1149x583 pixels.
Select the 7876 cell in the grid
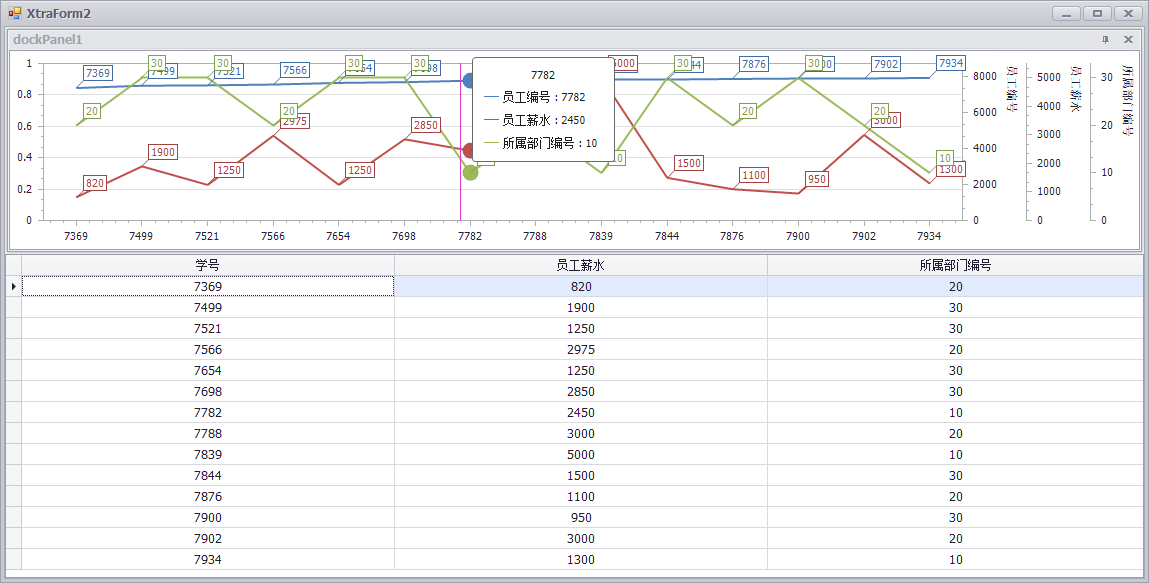click(x=208, y=497)
